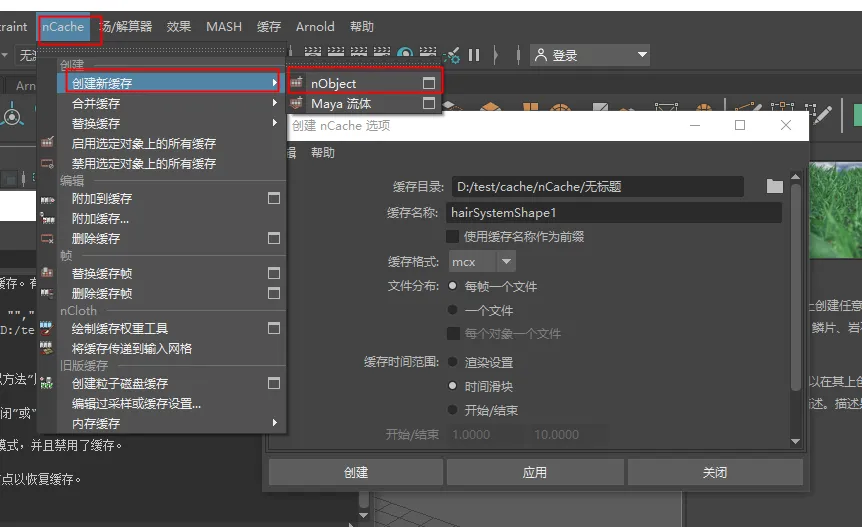Click the 应用 button
Screen dimensions: 862x527
535,473
